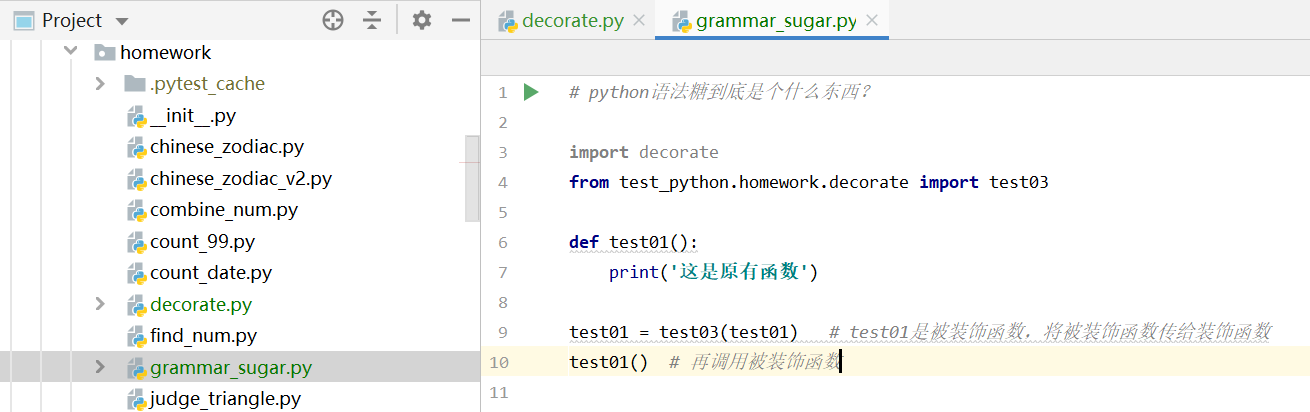This screenshot has width=1310, height=412.
Task: Select the homework folder
Action: tap(165, 52)
